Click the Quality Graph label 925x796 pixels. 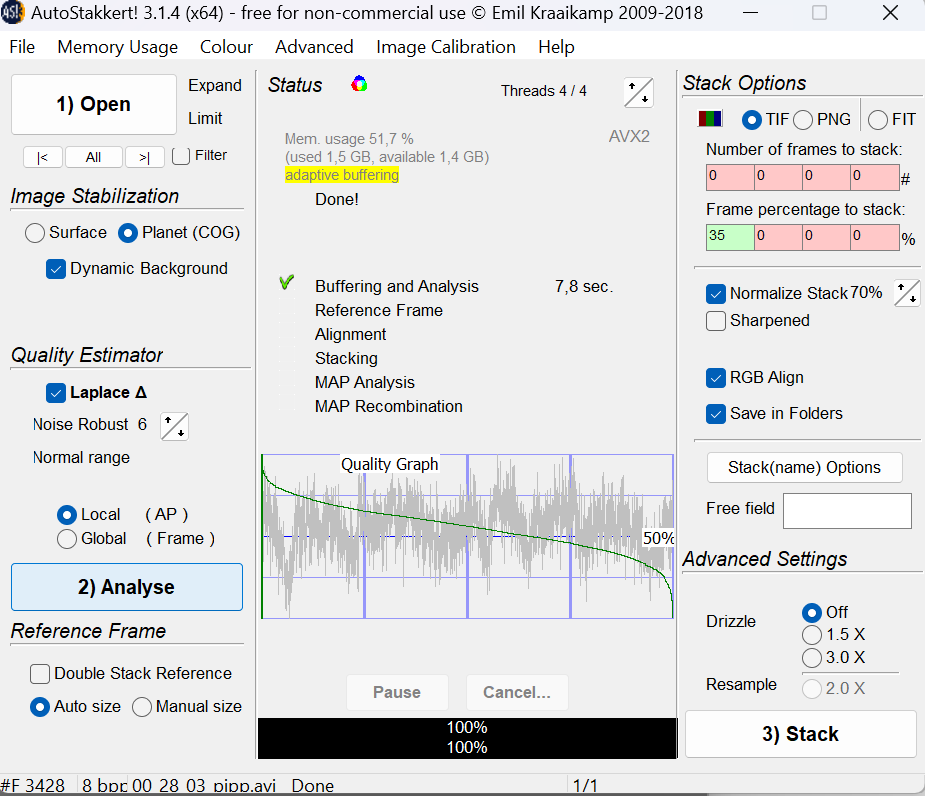click(x=389, y=464)
